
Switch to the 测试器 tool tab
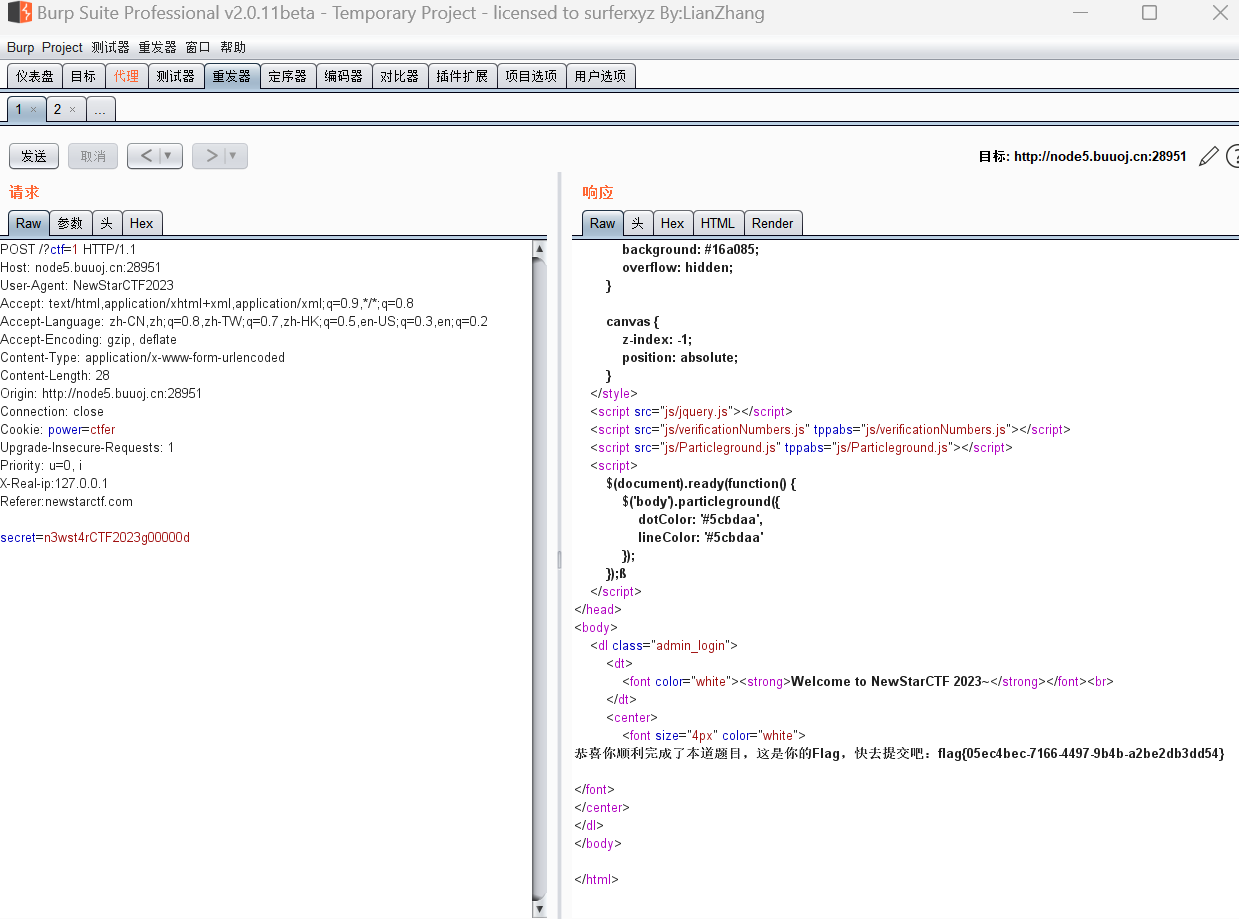[x=175, y=76]
